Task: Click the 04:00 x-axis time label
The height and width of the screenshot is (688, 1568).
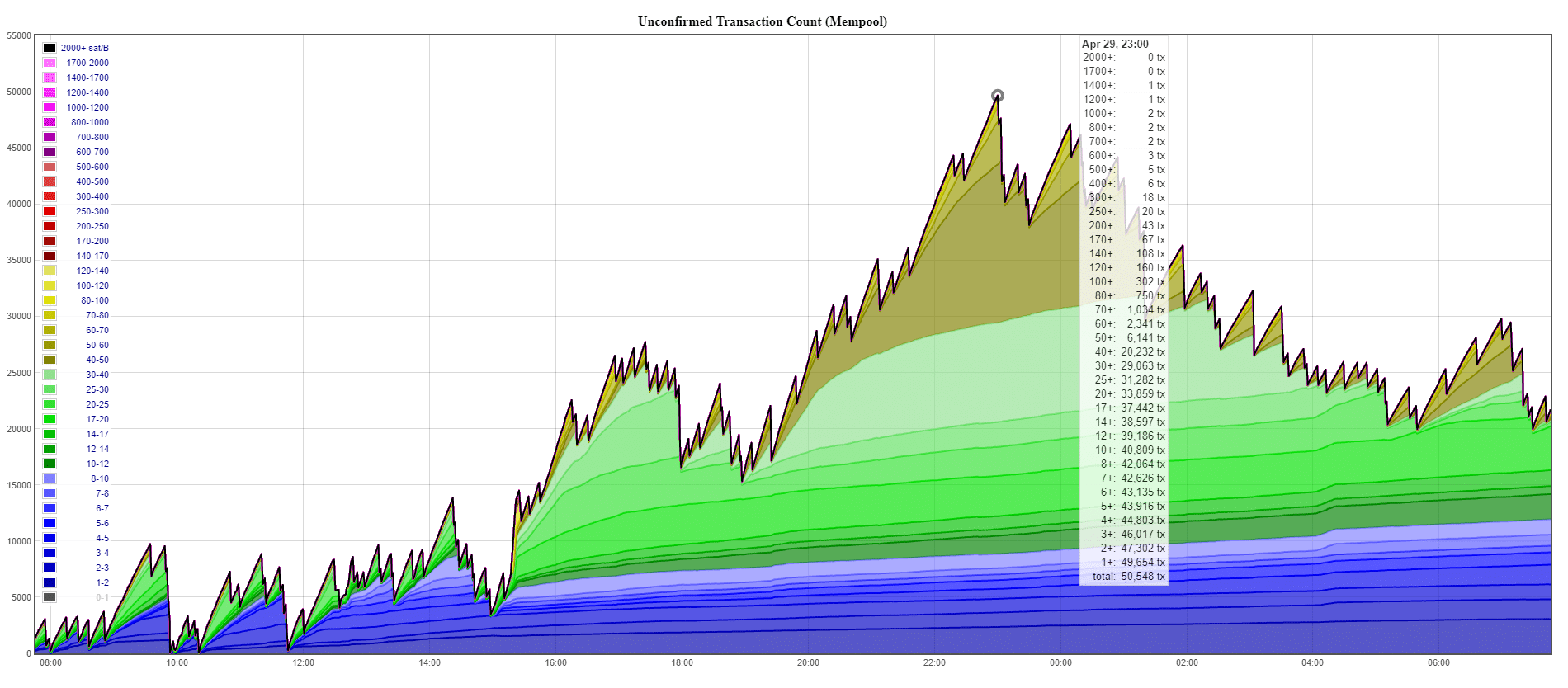Action: [x=1313, y=662]
